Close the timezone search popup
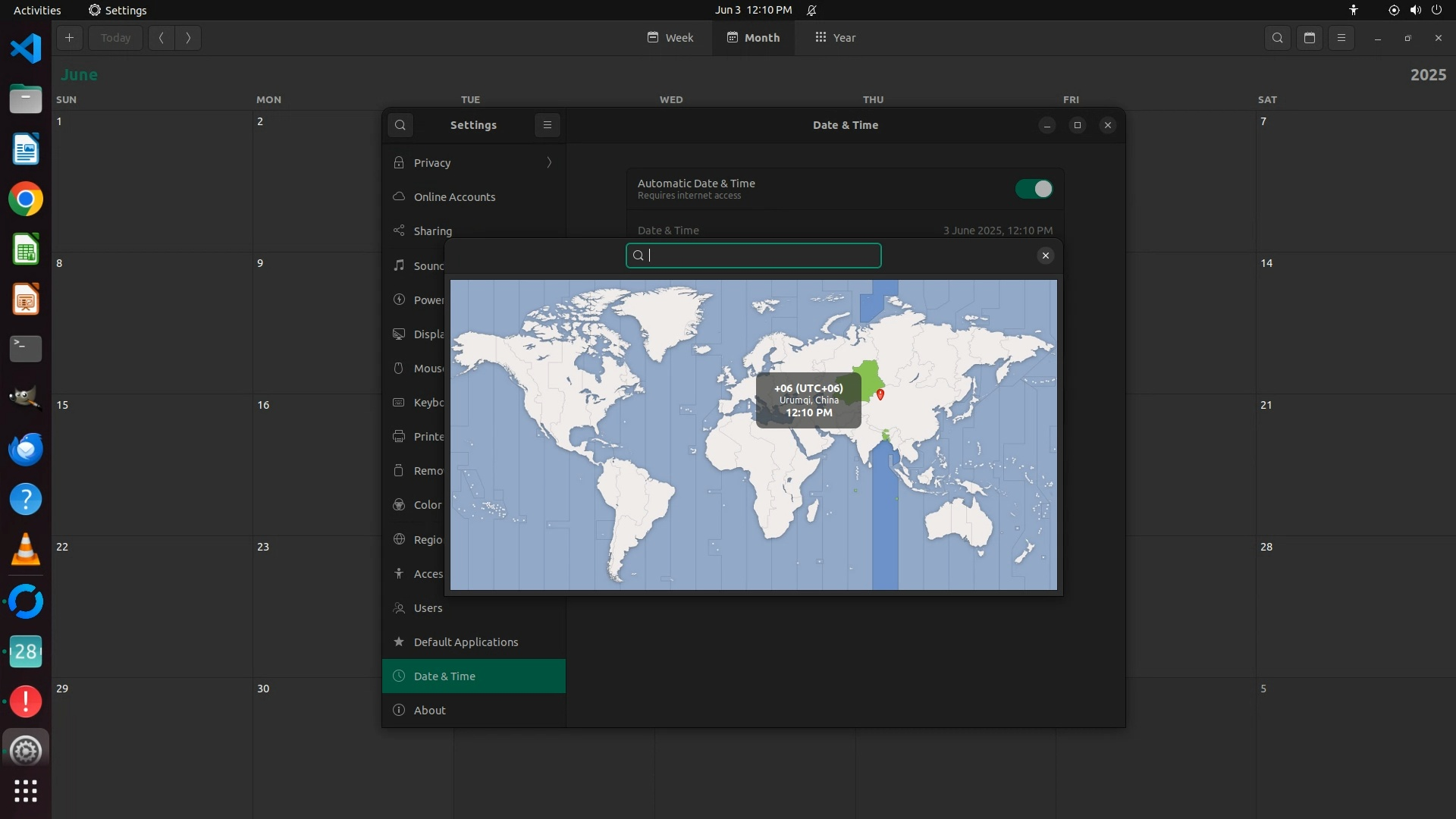The image size is (1456, 819). [1045, 256]
